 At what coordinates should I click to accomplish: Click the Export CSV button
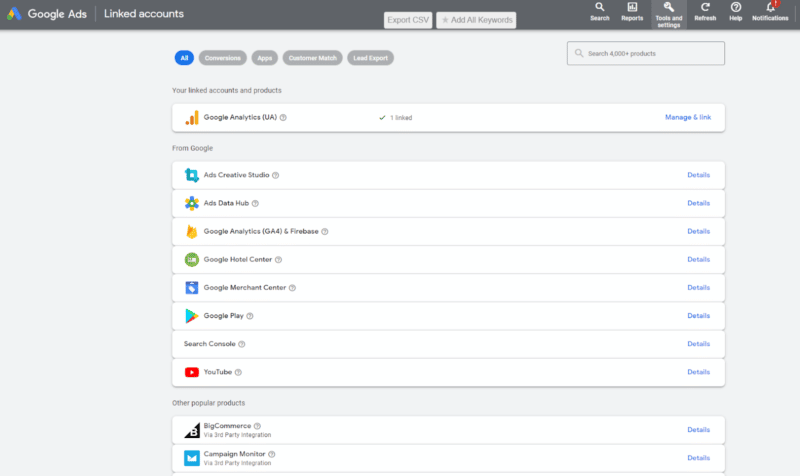(x=408, y=20)
